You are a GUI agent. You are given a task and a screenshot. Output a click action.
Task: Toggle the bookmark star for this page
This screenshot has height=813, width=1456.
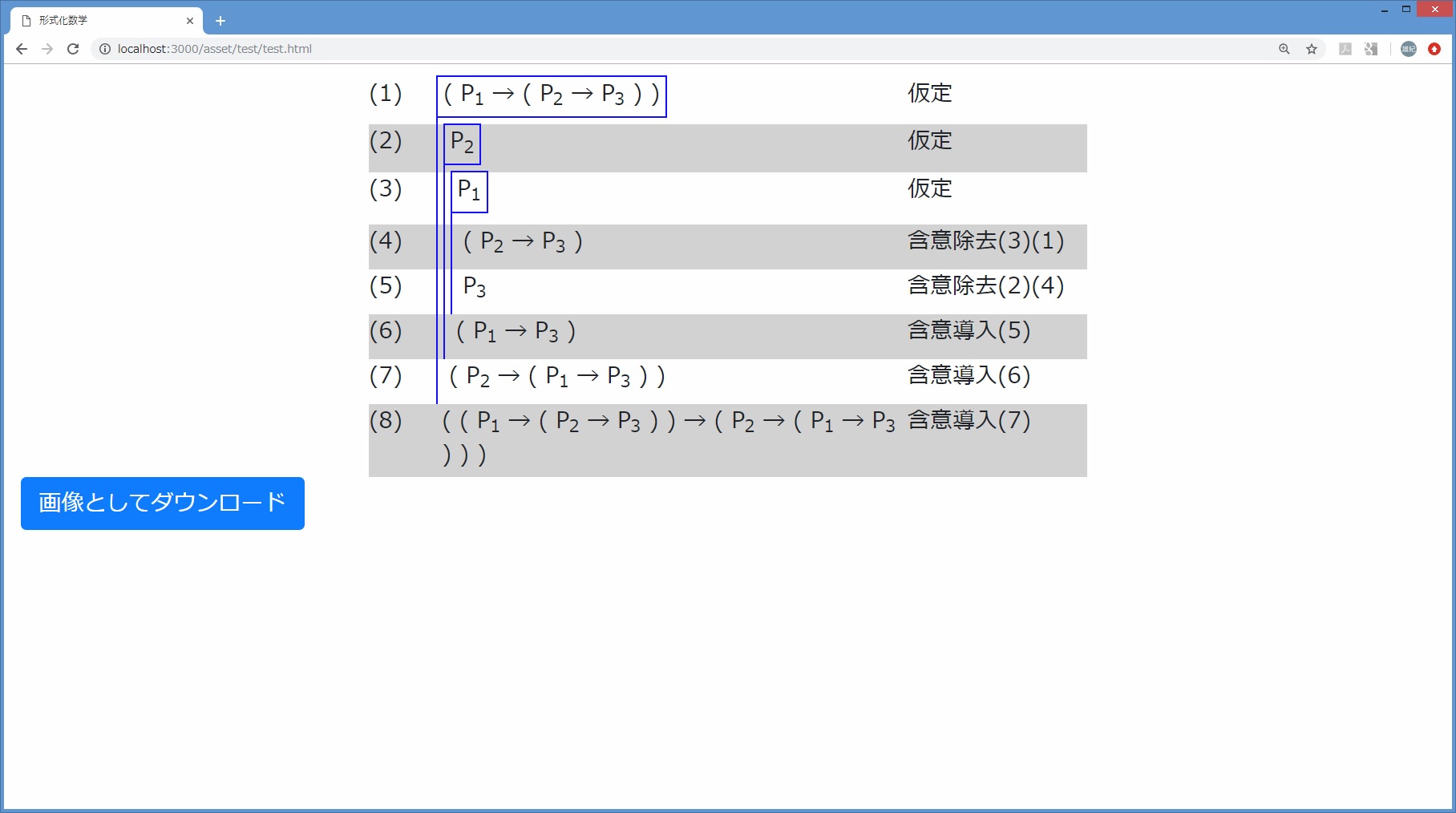coord(1312,49)
